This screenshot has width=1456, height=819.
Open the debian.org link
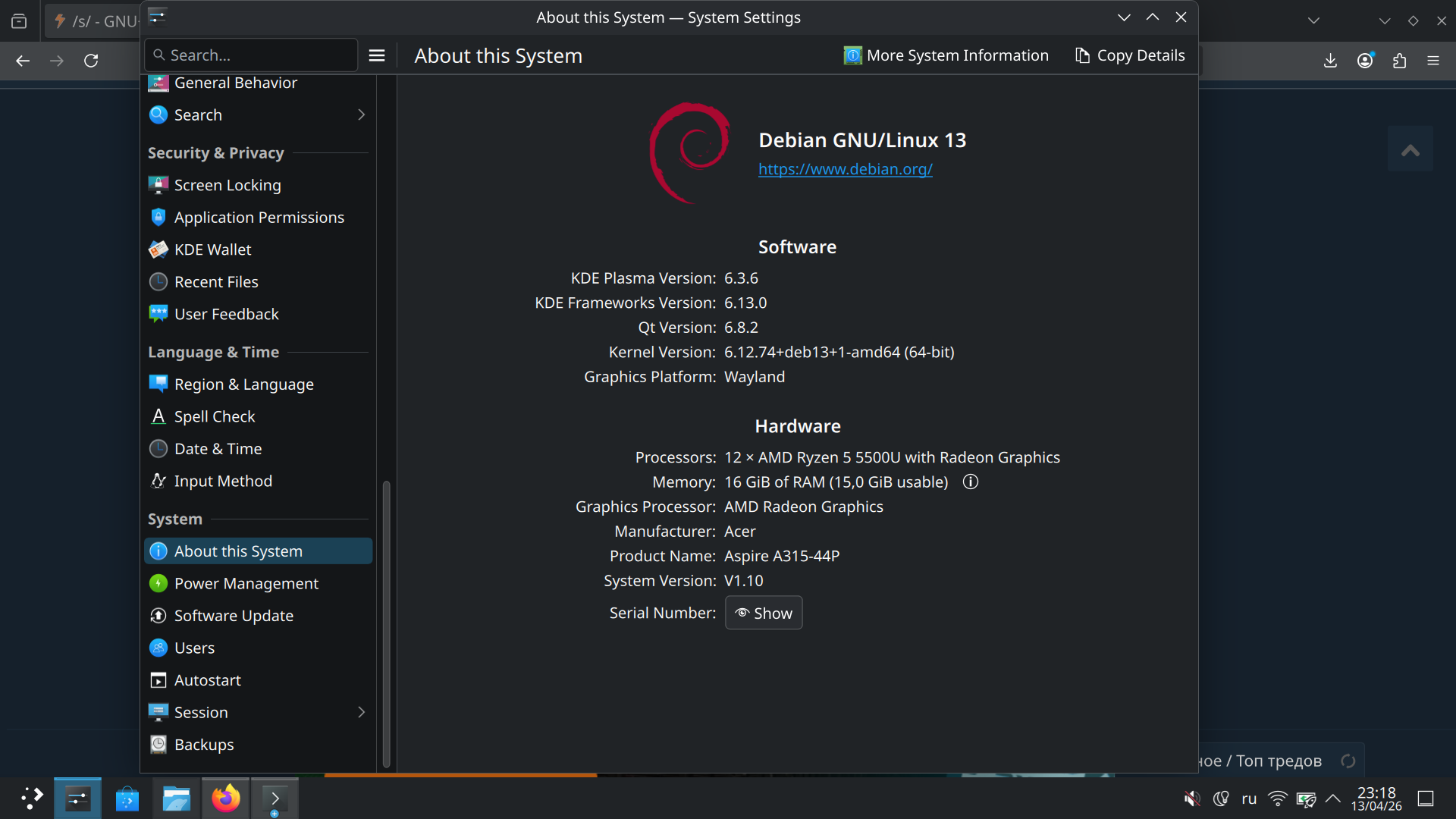point(846,169)
